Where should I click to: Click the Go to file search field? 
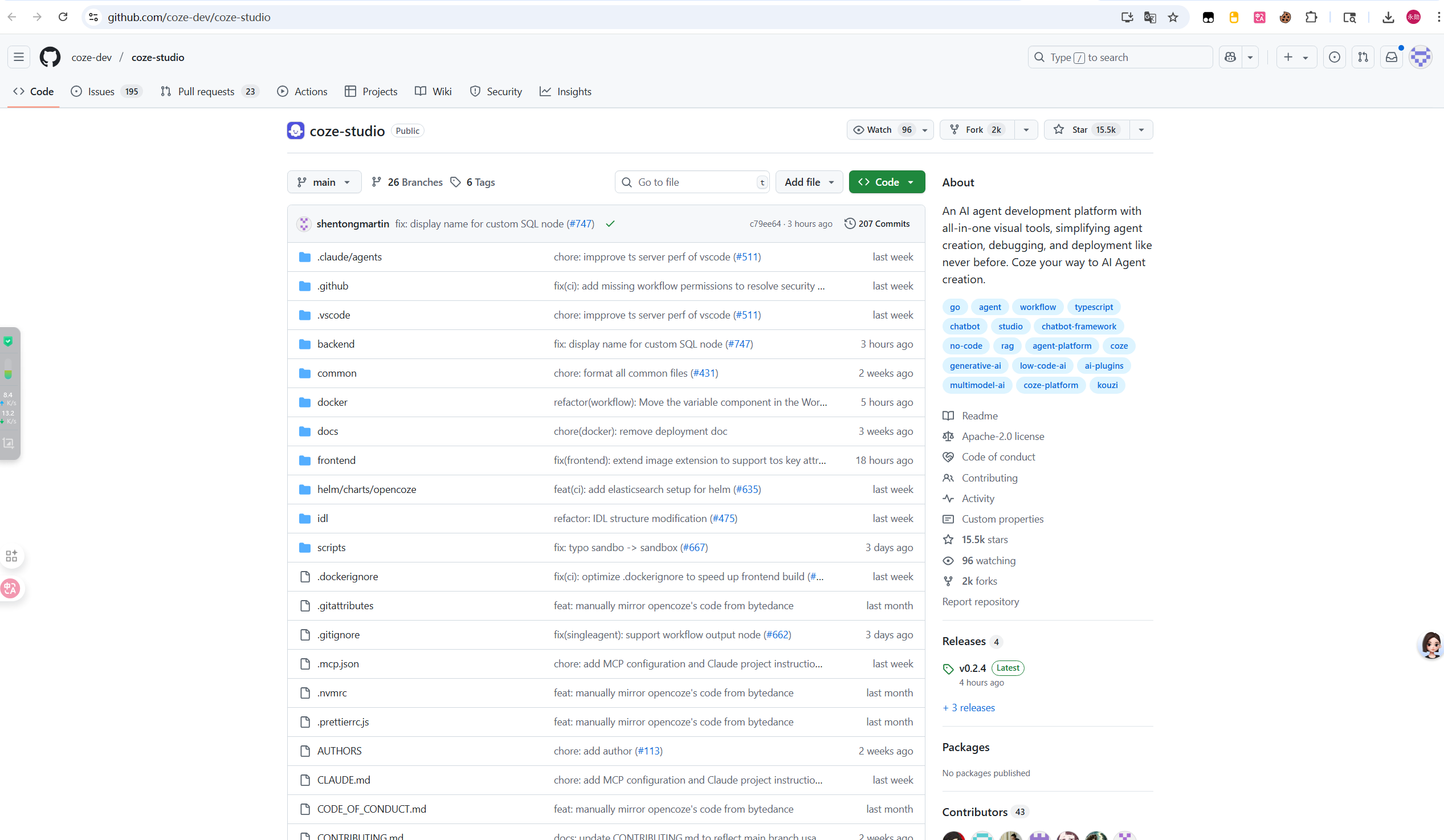pyautogui.click(x=692, y=182)
